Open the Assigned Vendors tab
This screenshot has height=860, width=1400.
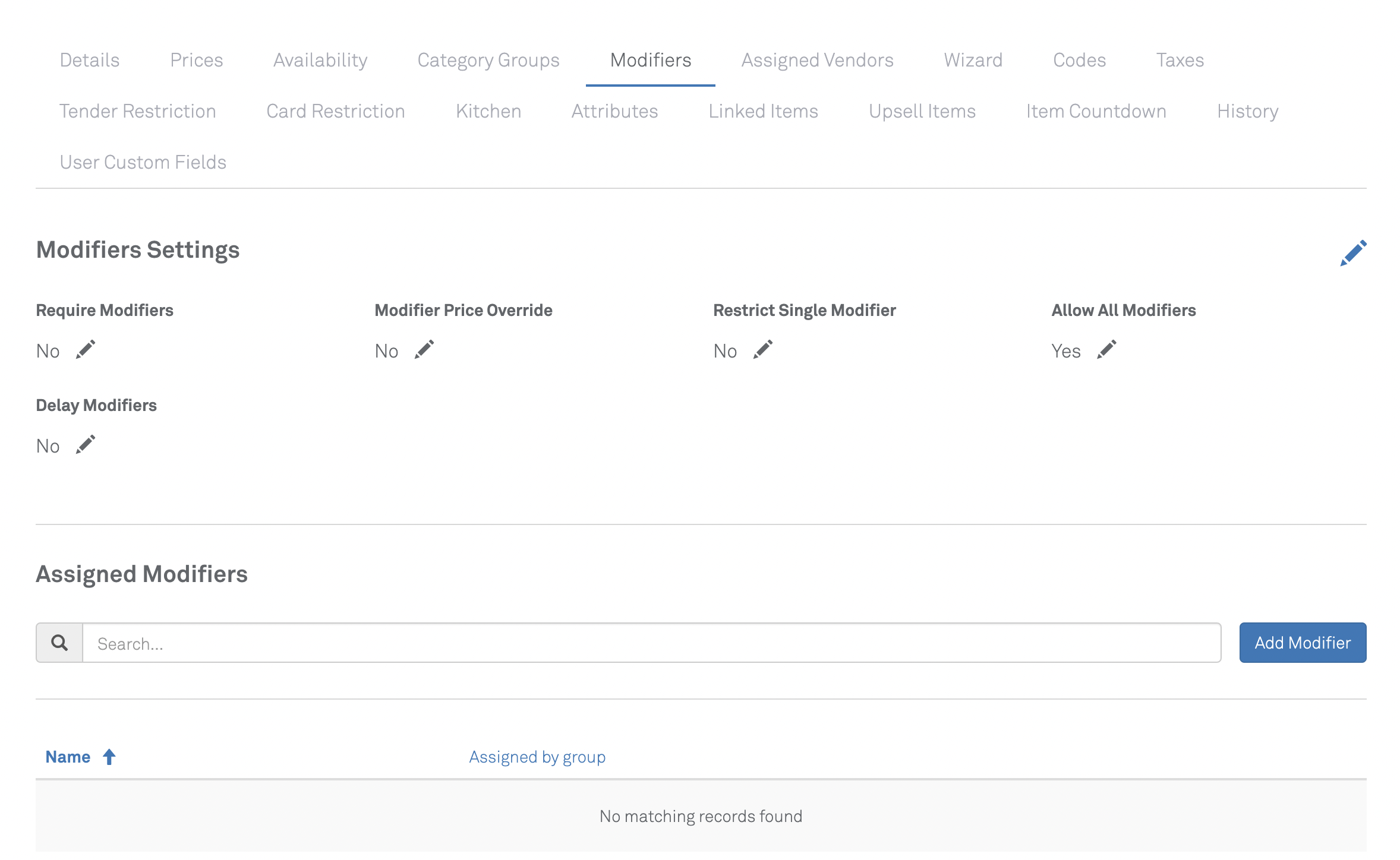pyautogui.click(x=817, y=61)
